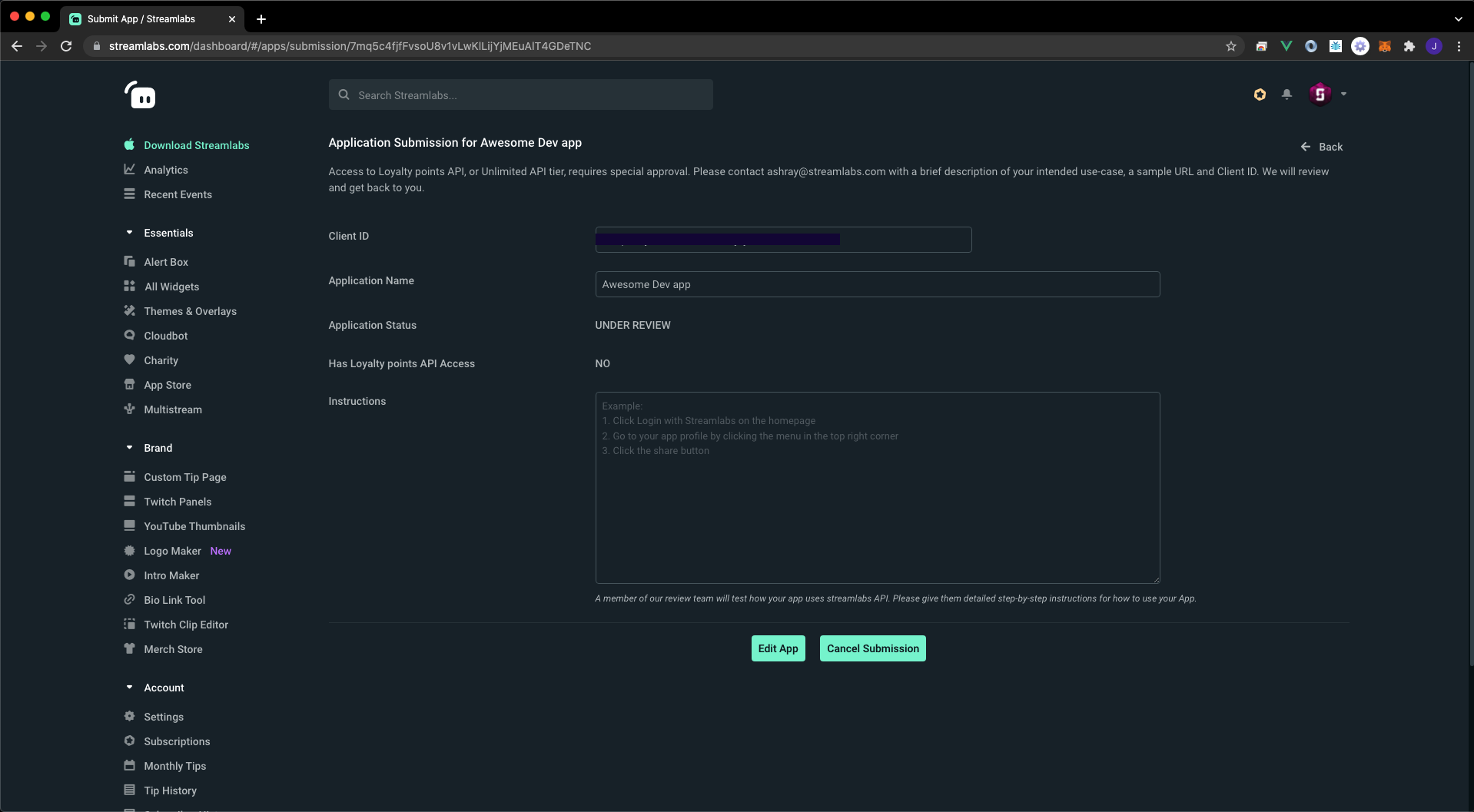Click the All Widgets grid icon

click(x=129, y=286)
